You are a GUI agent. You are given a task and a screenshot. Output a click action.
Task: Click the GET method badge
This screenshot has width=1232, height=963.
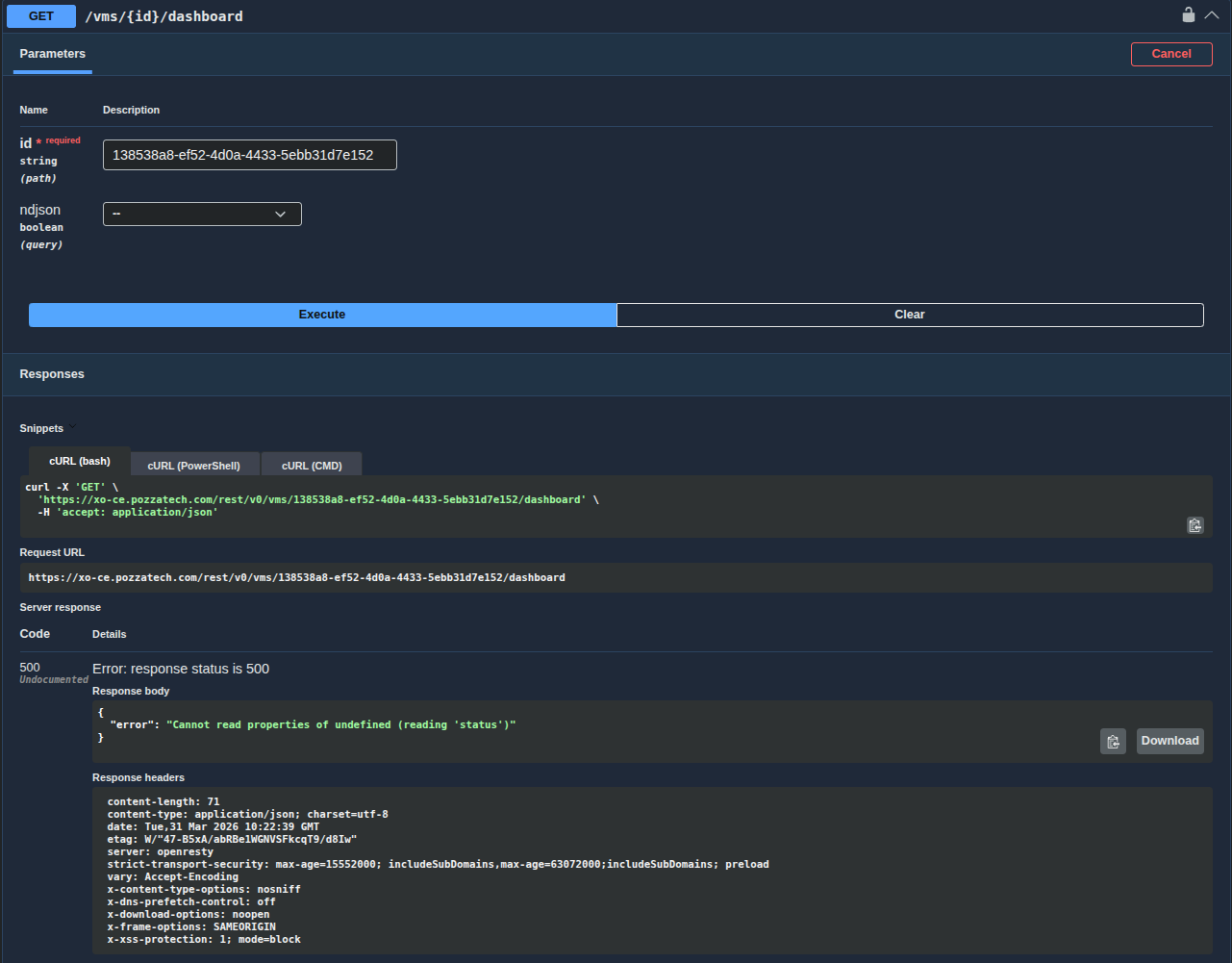click(x=41, y=16)
